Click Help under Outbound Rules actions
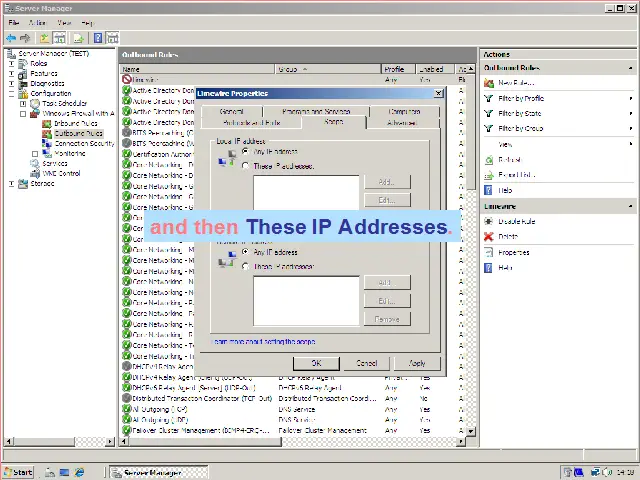The height and width of the screenshot is (480, 640). pos(505,191)
